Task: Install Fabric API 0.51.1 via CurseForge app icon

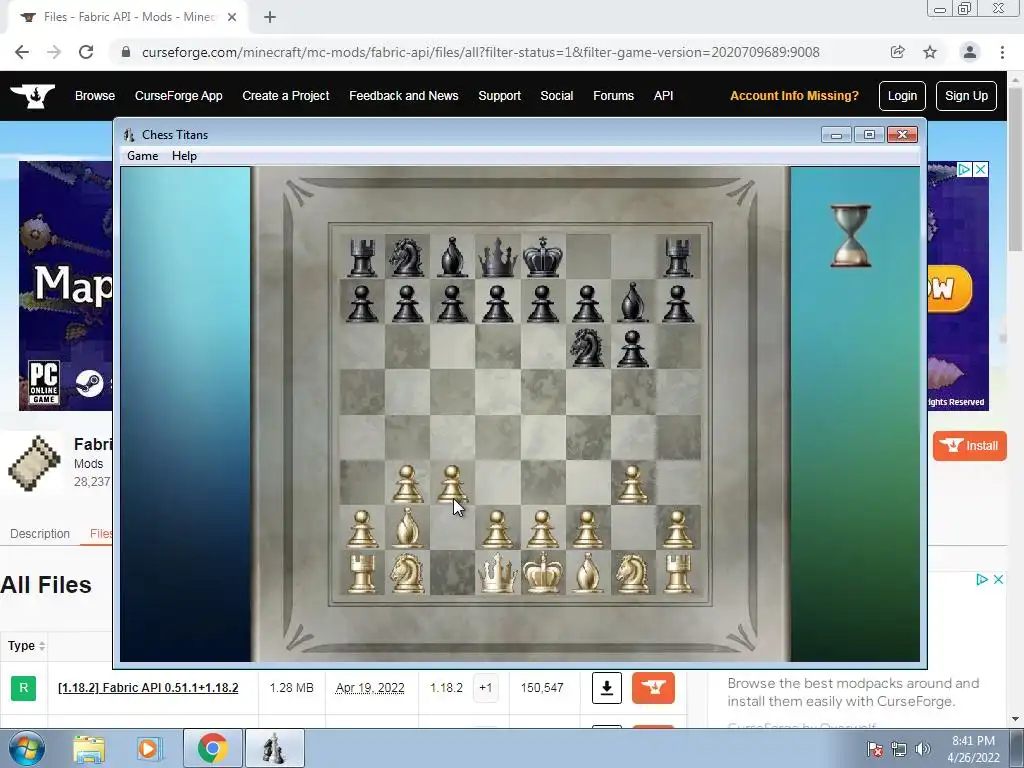Action: pyautogui.click(x=653, y=688)
